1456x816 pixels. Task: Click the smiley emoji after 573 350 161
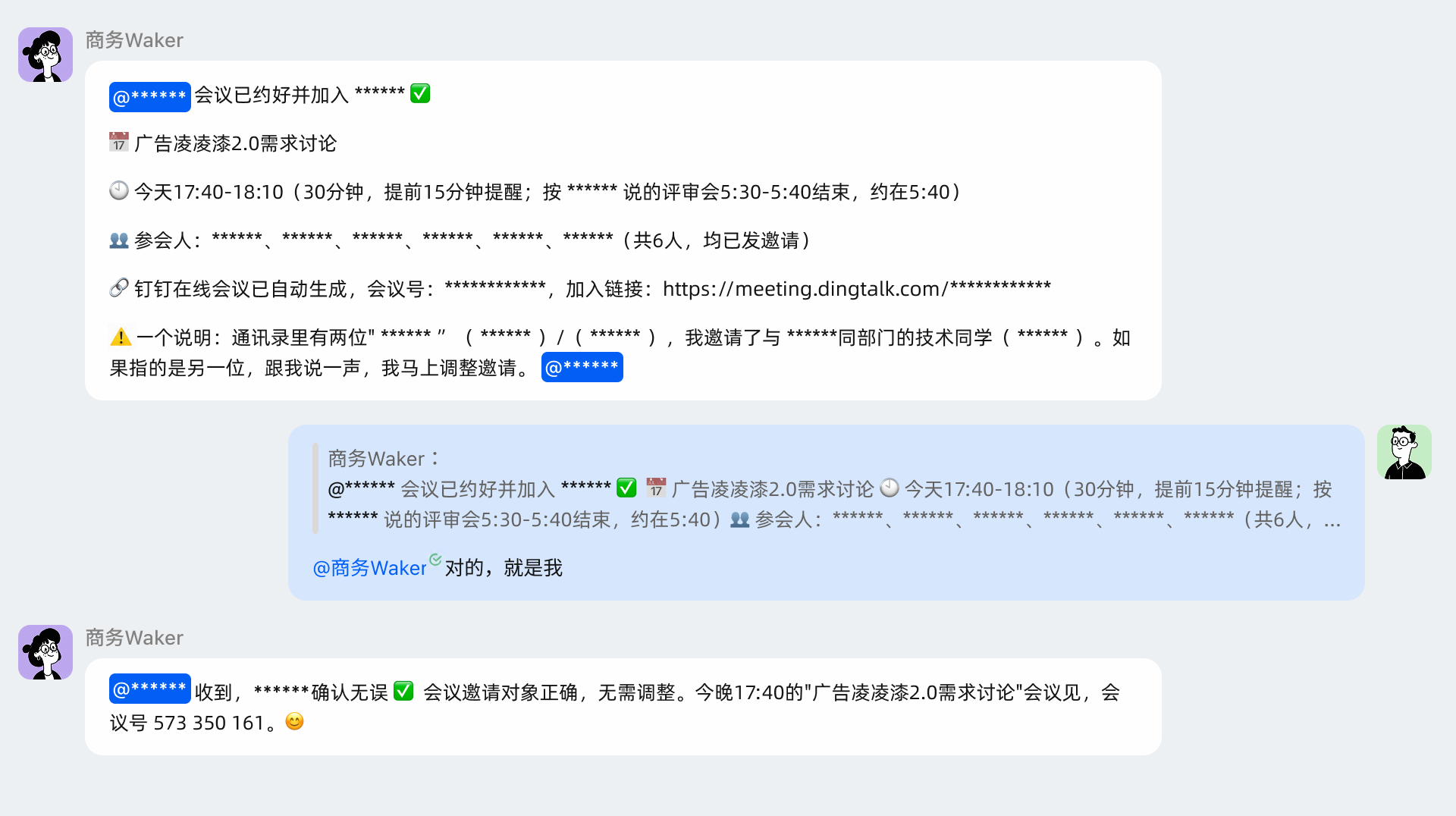294,721
